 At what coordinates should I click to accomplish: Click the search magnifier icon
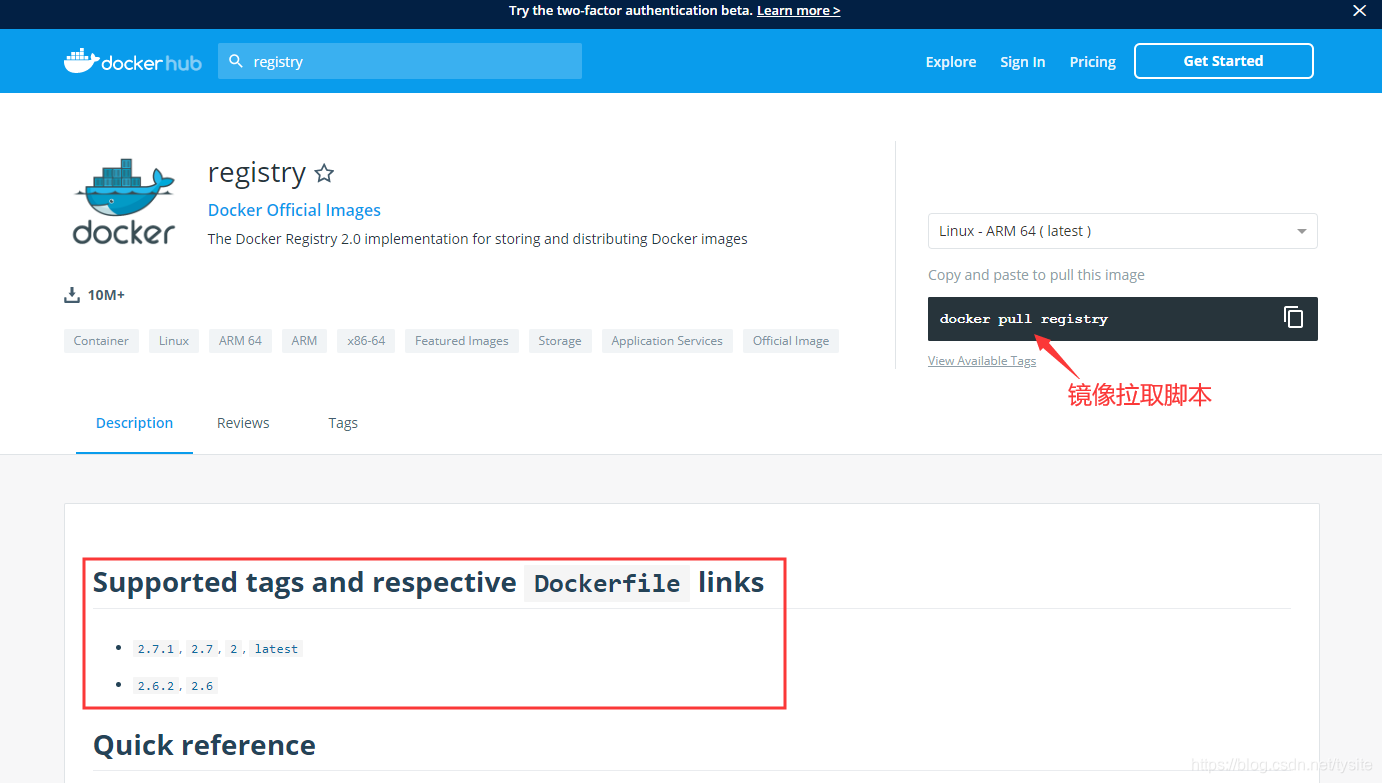tap(236, 61)
